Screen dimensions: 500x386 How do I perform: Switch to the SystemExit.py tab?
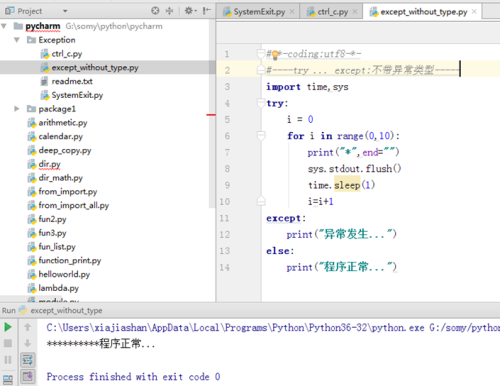tap(255, 12)
